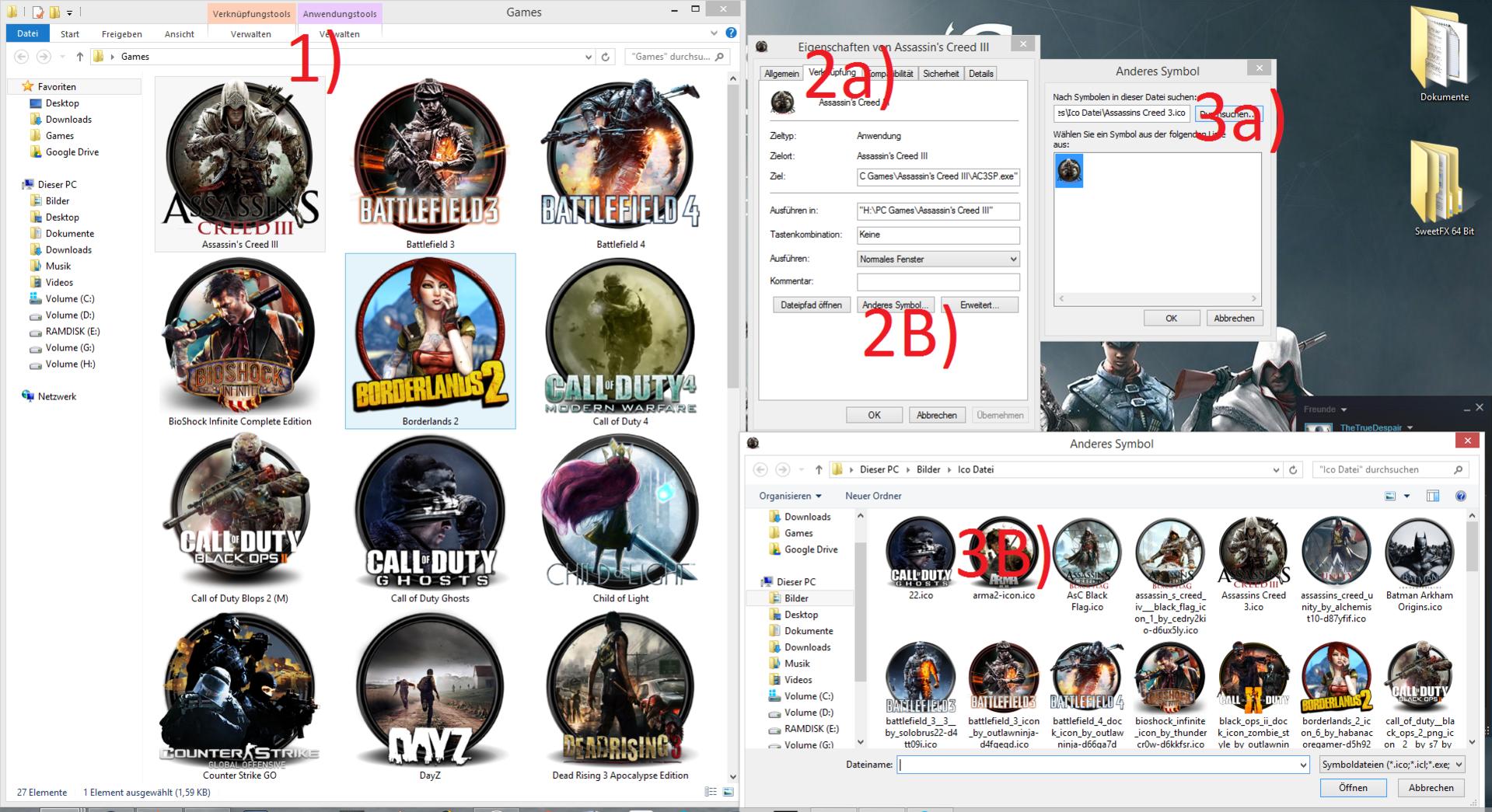Pick the AsC Black Flag.ico file
The width and height of the screenshot is (1492, 812).
[1087, 565]
